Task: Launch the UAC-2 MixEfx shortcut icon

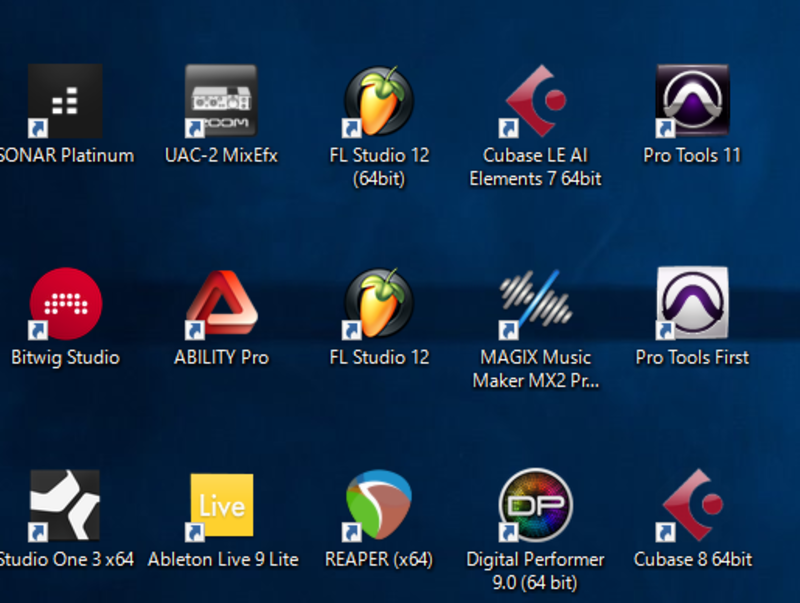Action: tap(221, 101)
